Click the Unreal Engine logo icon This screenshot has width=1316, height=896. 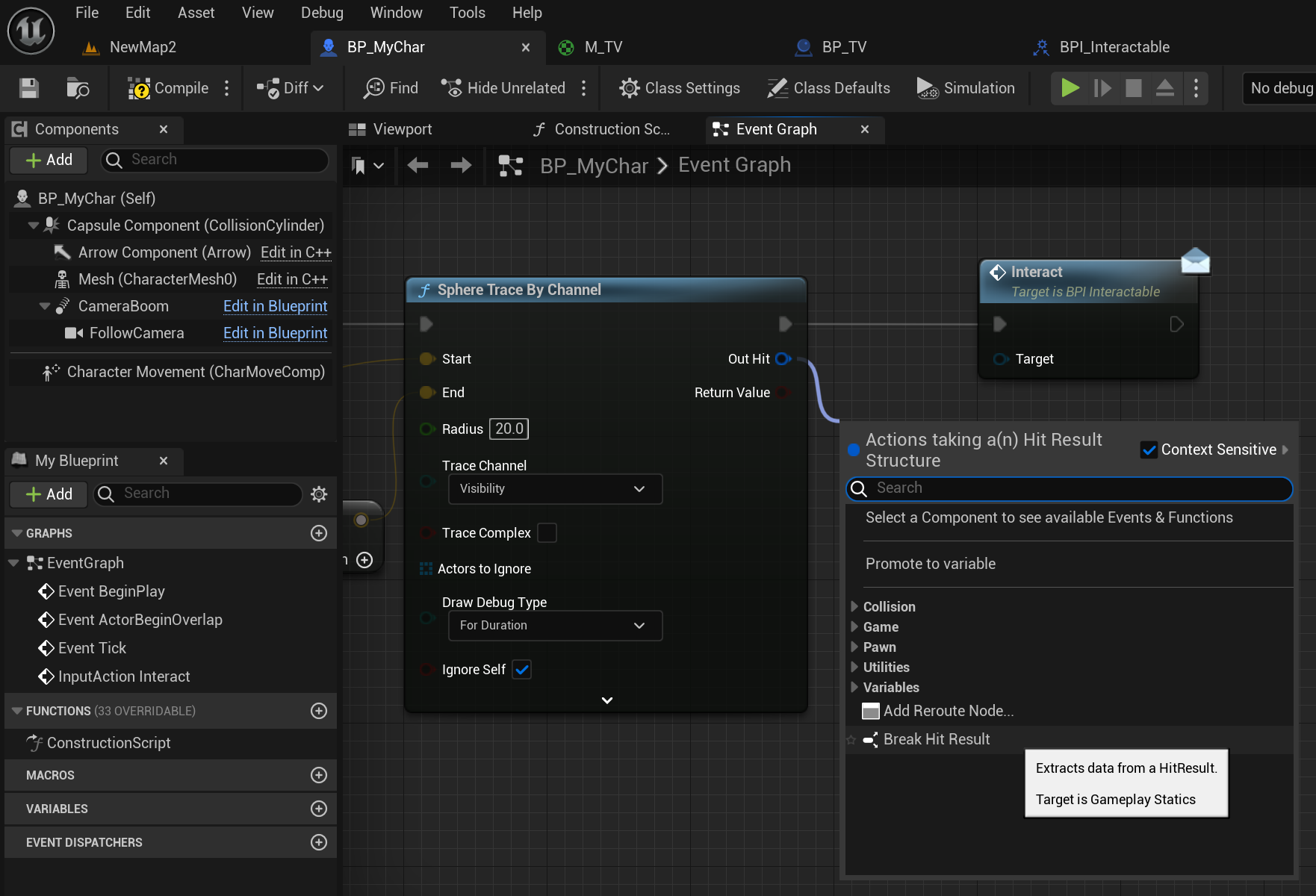click(31, 31)
